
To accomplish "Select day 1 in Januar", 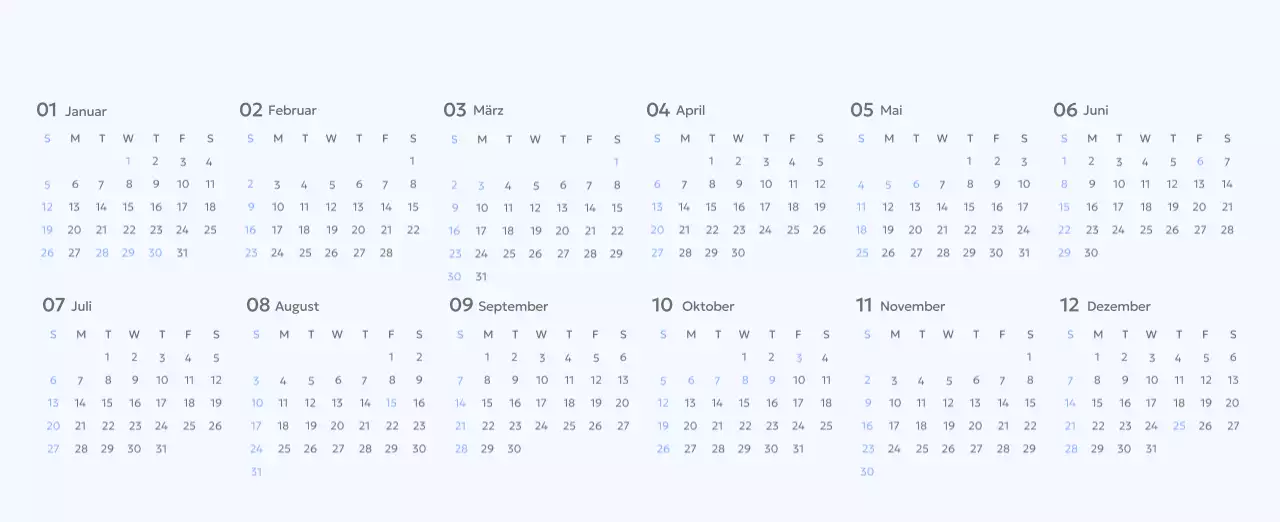I will click(x=128, y=161).
